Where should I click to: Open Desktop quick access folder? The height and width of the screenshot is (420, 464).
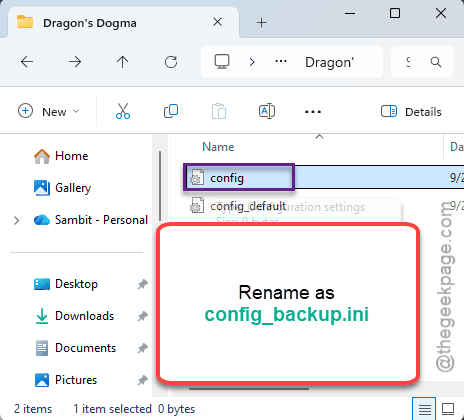pyautogui.click(x=66, y=284)
